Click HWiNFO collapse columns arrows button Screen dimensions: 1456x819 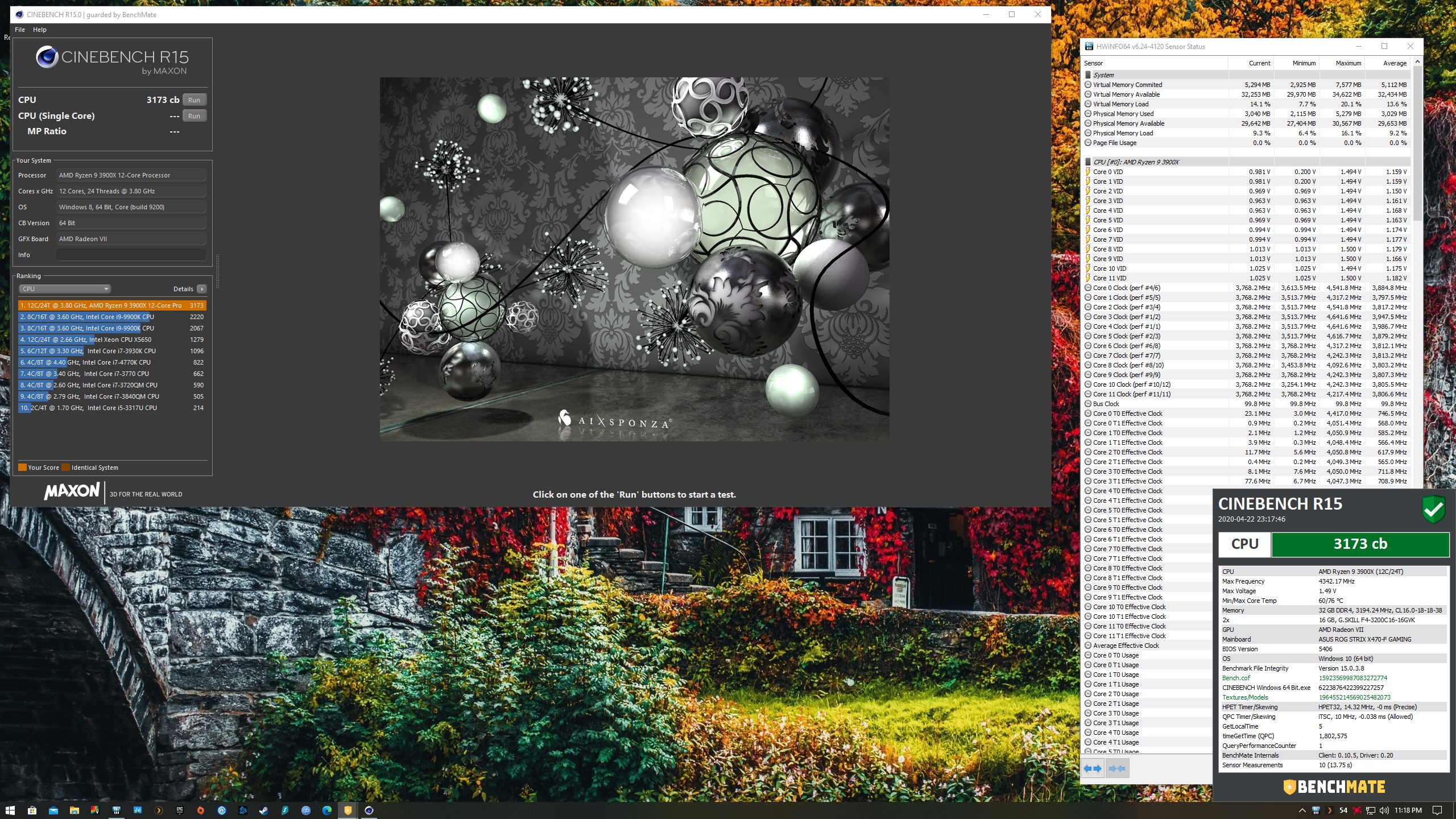(1117, 768)
